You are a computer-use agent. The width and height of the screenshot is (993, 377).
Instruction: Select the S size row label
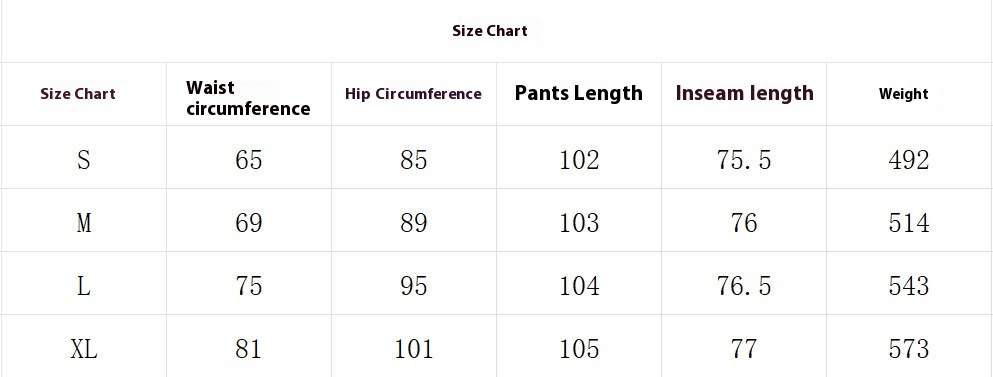coord(84,160)
